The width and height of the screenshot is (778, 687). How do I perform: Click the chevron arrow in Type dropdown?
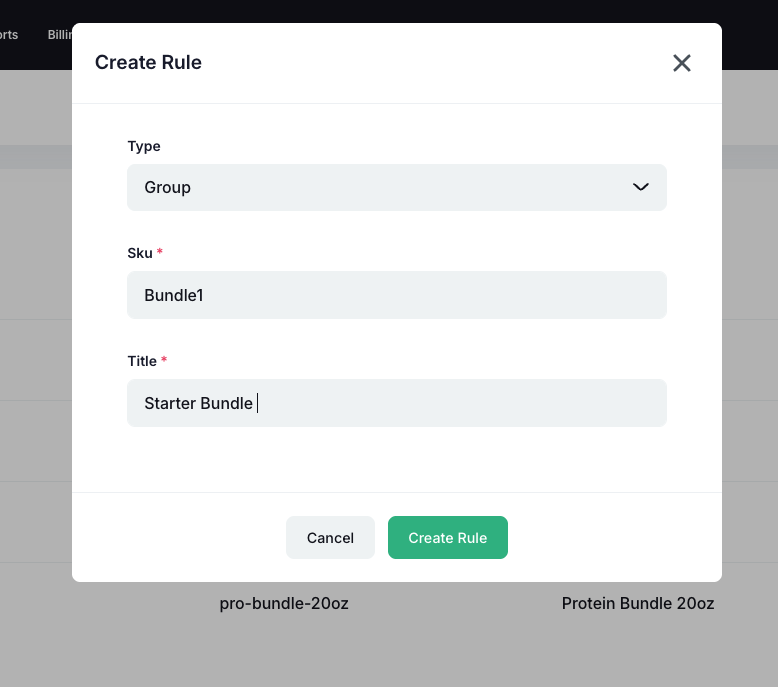click(641, 187)
